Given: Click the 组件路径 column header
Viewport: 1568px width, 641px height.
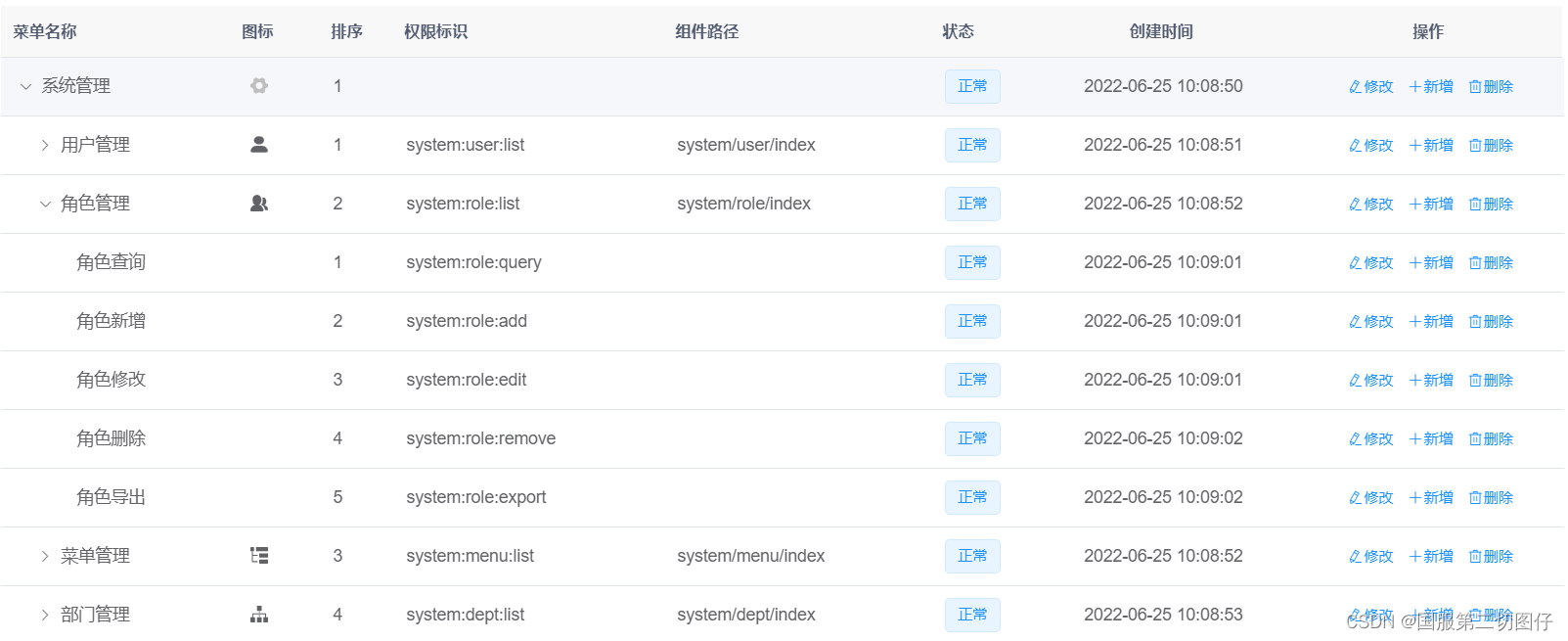Looking at the screenshot, I should pyautogui.click(x=707, y=31).
